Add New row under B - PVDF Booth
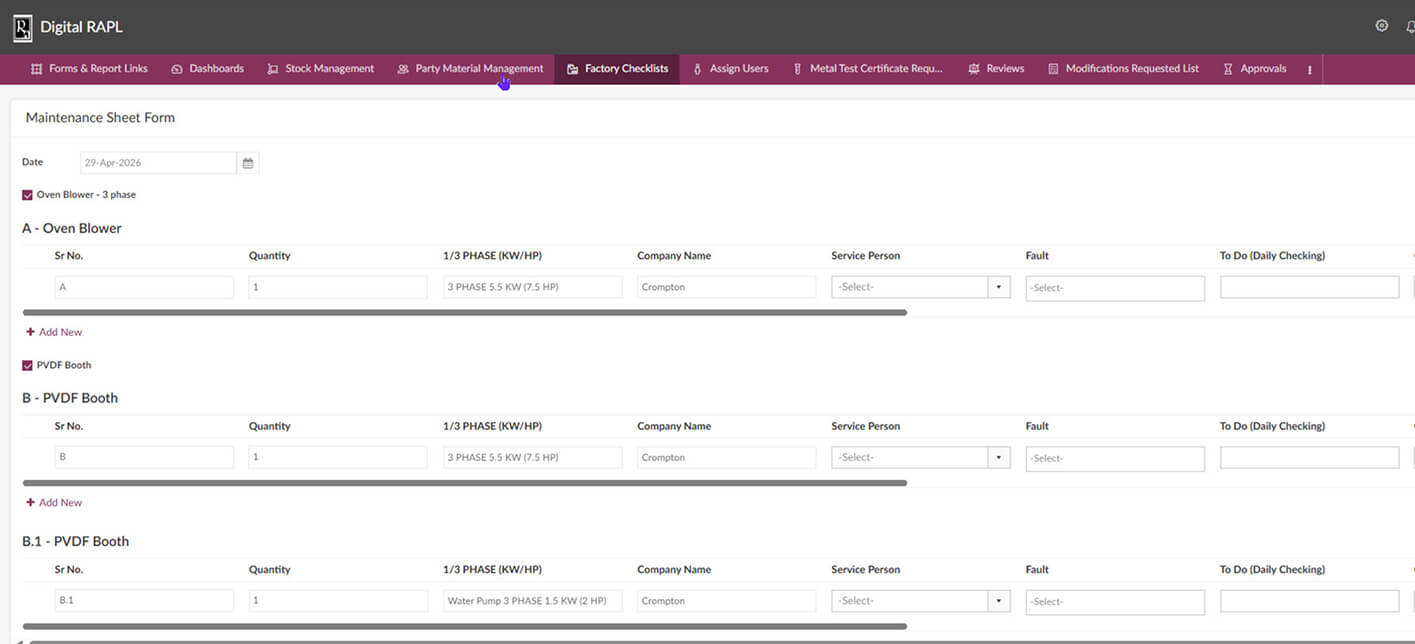 (54, 503)
